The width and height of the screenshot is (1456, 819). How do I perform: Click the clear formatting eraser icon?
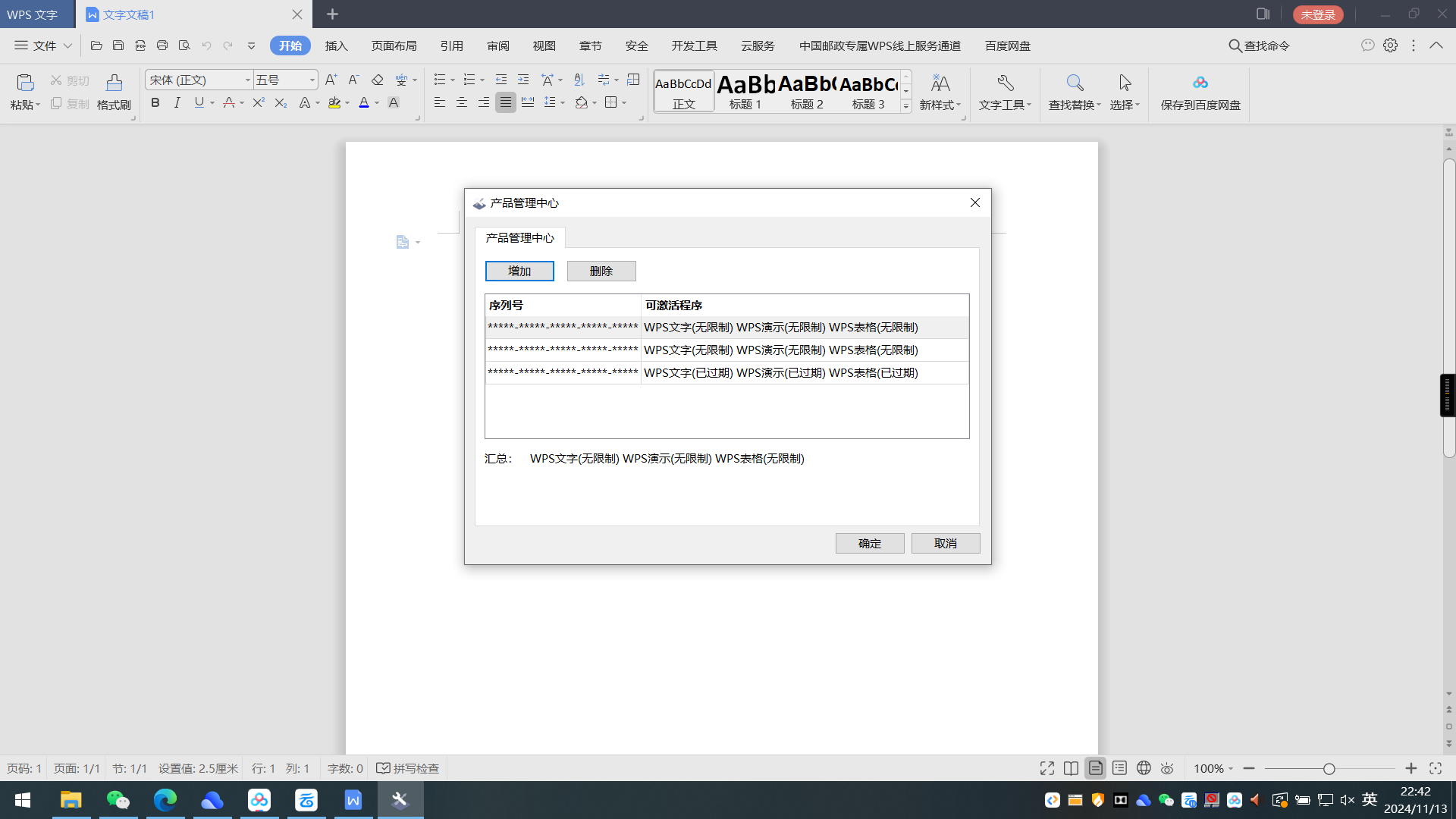tap(377, 80)
